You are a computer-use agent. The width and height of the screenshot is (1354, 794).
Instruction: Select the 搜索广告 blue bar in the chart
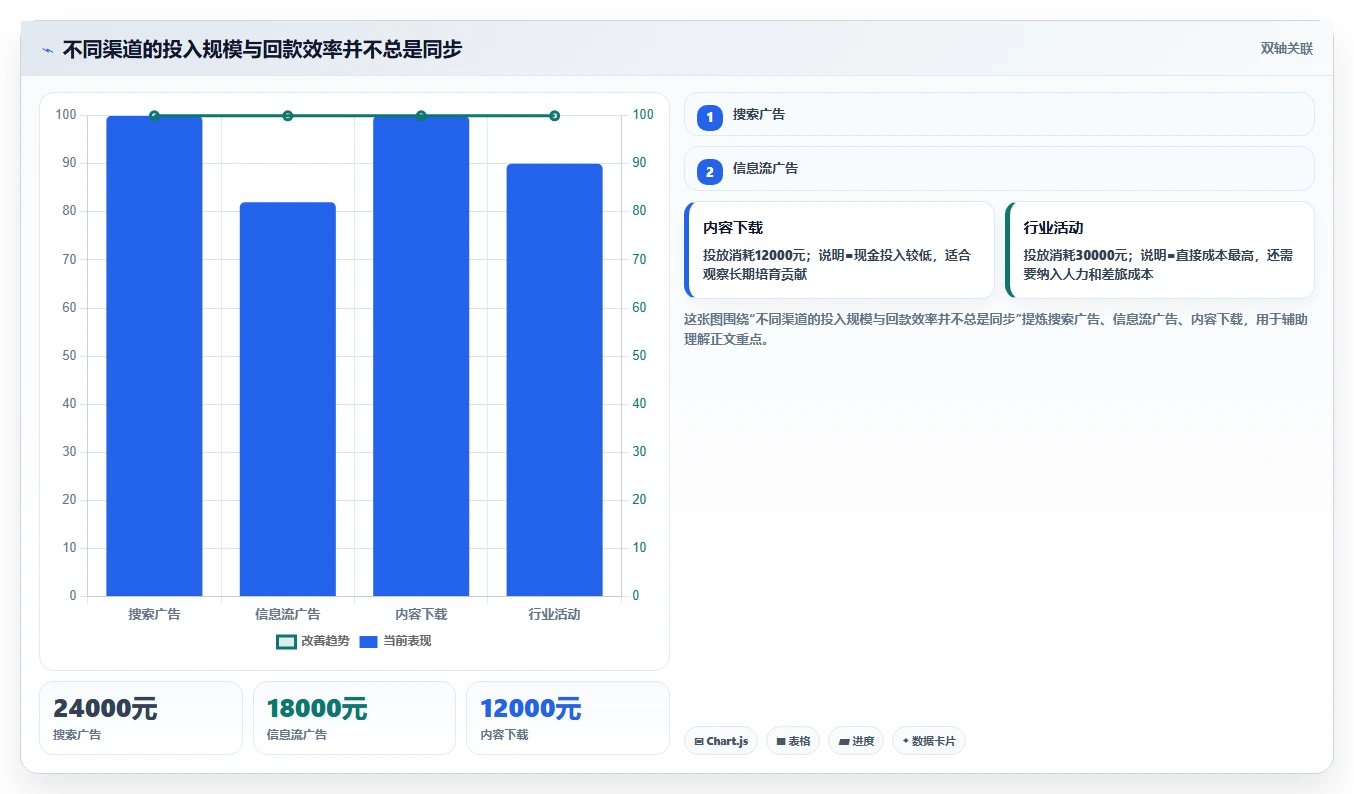pos(154,356)
